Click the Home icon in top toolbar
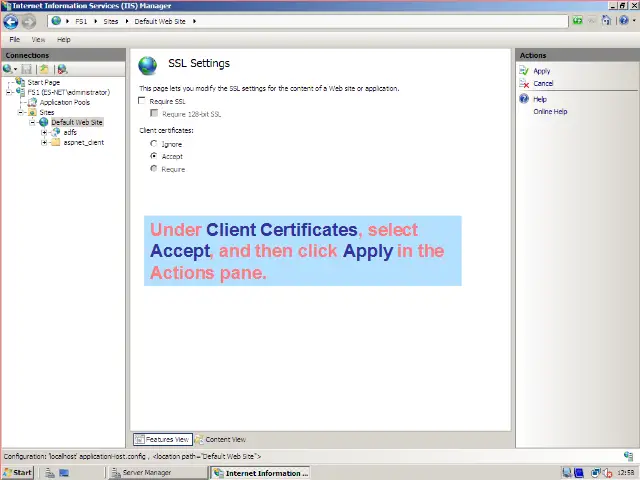This screenshot has width=640, height=480. (607, 20)
